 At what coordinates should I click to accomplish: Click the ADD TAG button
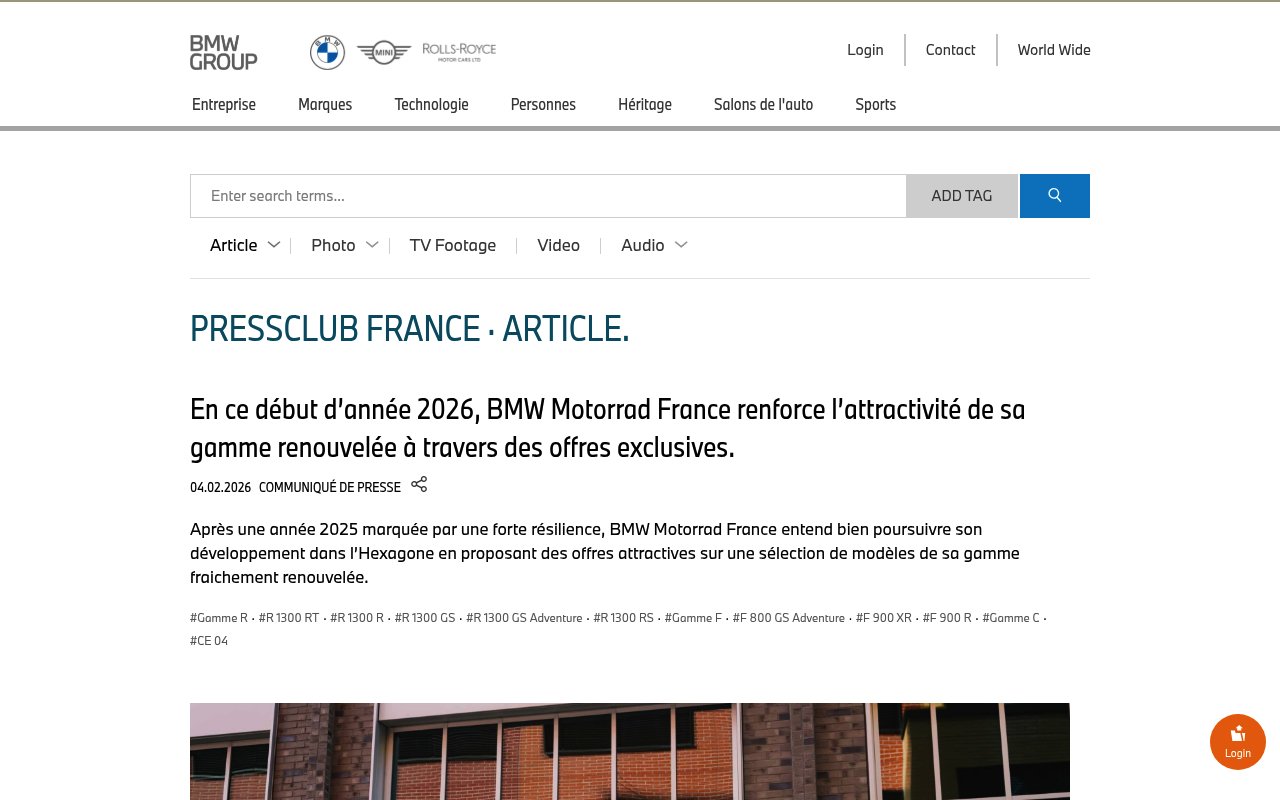[x=962, y=196]
